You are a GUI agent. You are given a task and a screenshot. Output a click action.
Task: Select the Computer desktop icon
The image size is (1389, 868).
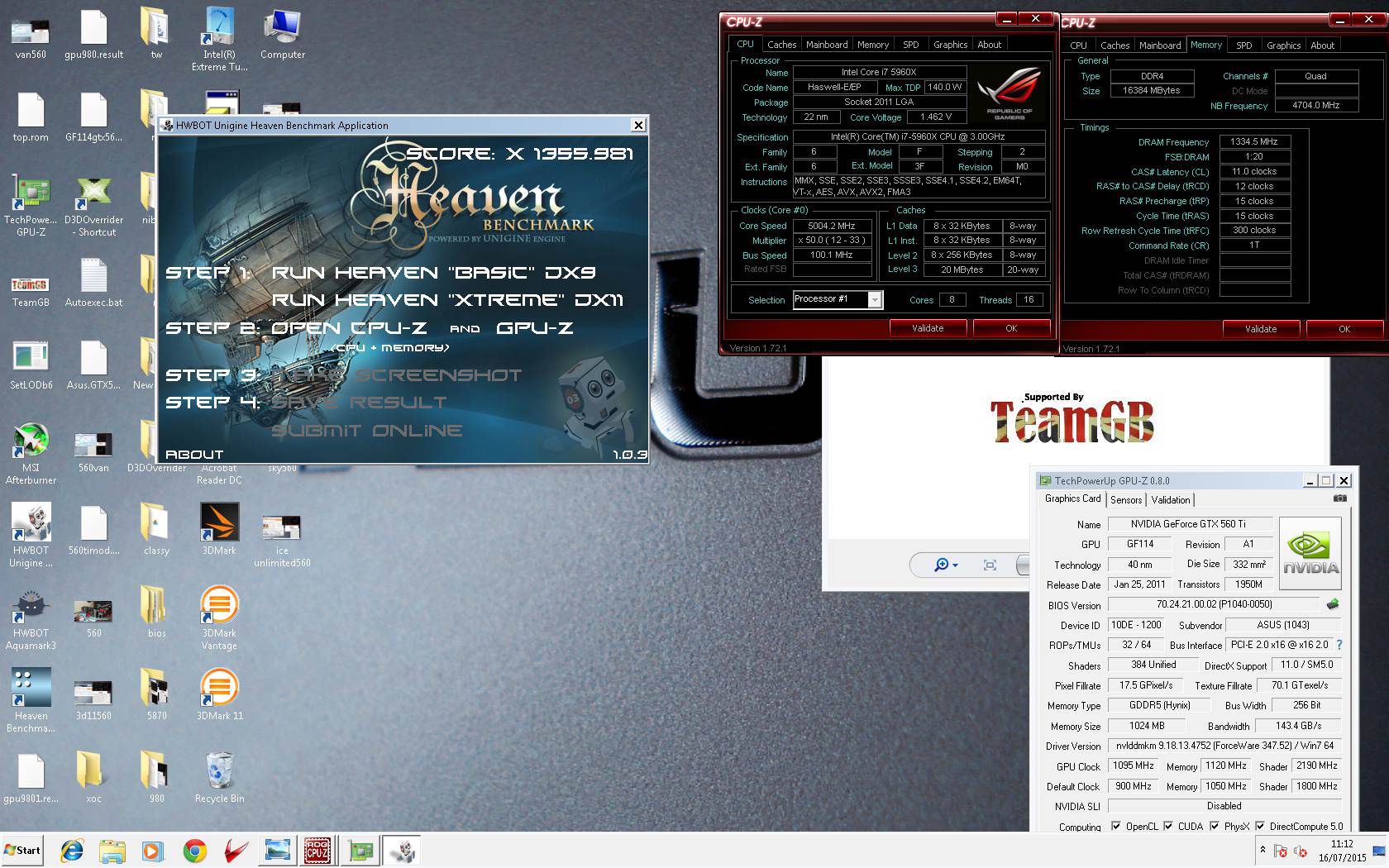click(x=282, y=34)
